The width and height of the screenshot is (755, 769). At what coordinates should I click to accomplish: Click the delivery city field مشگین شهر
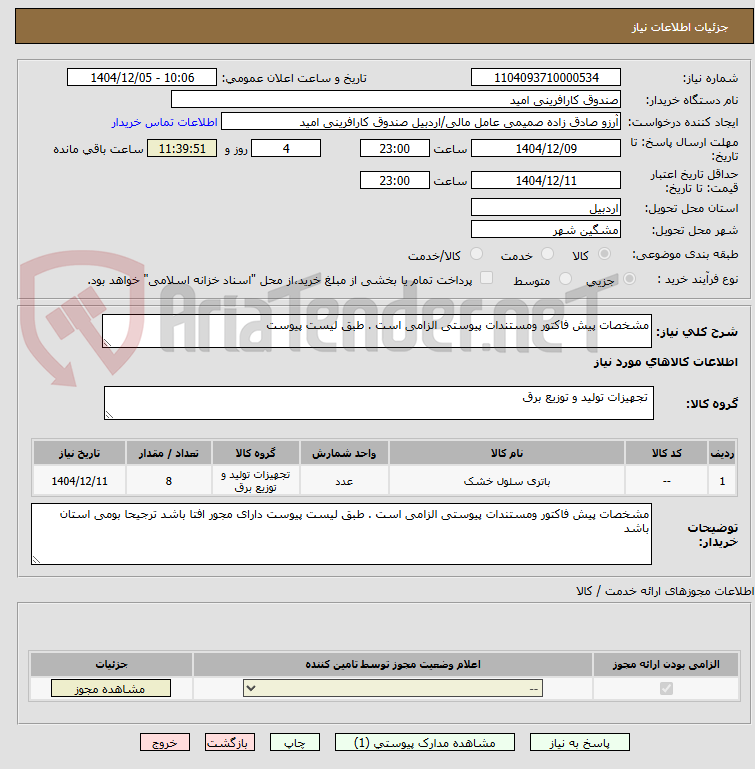[x=546, y=230]
